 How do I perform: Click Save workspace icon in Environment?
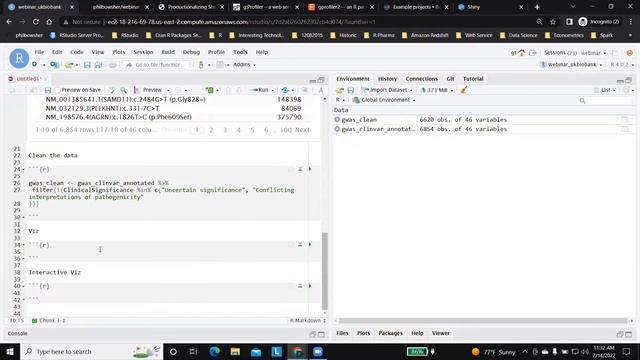351,90
